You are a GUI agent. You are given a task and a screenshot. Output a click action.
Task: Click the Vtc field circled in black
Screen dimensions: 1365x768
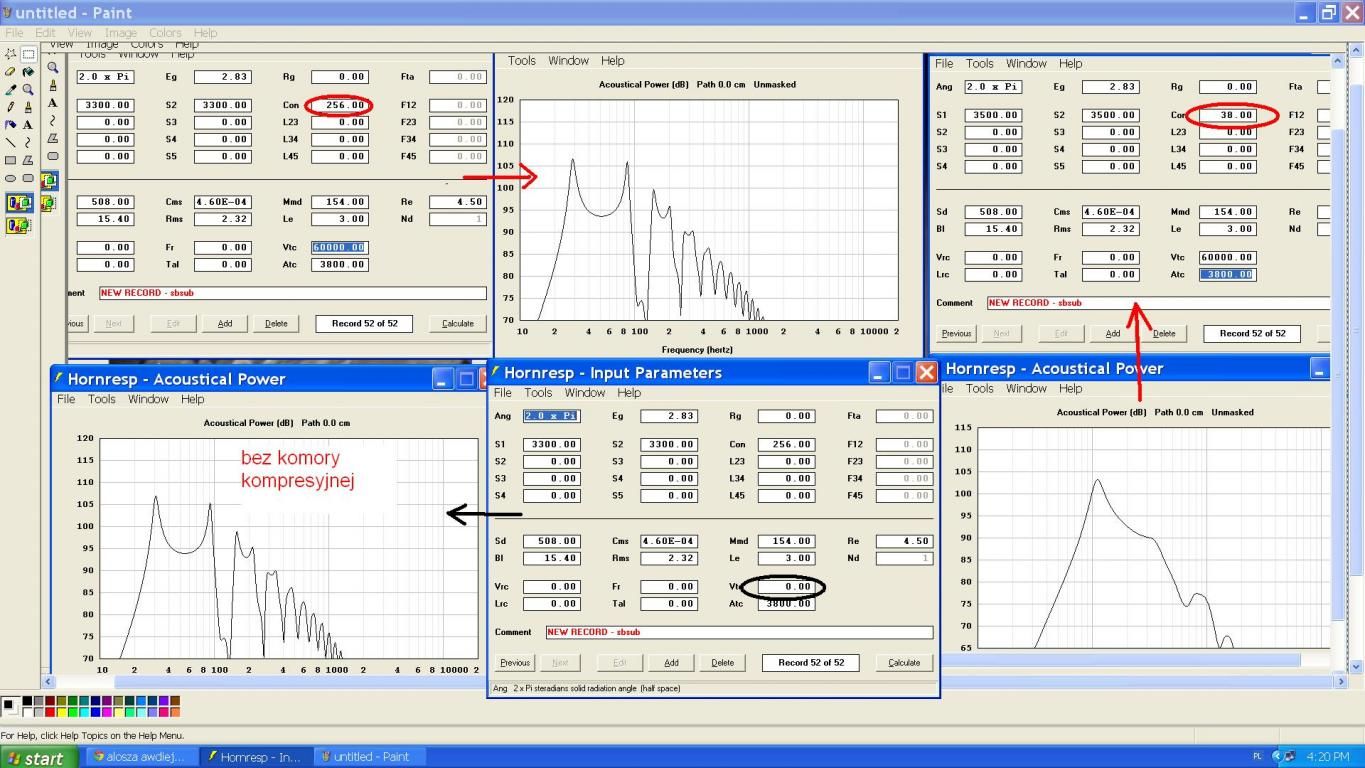786,587
